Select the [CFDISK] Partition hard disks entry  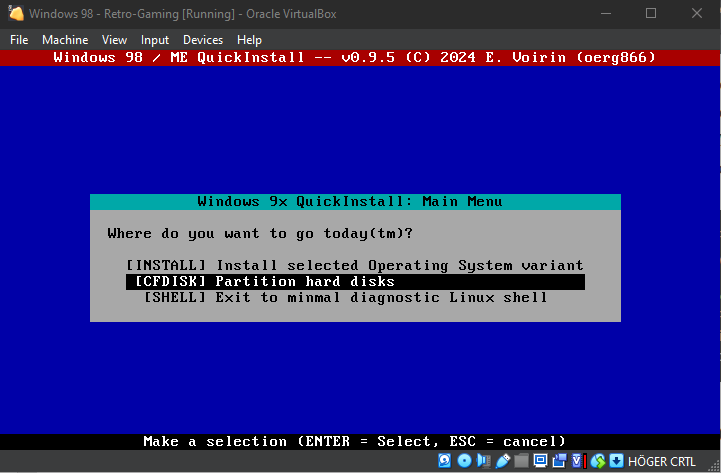point(355,282)
